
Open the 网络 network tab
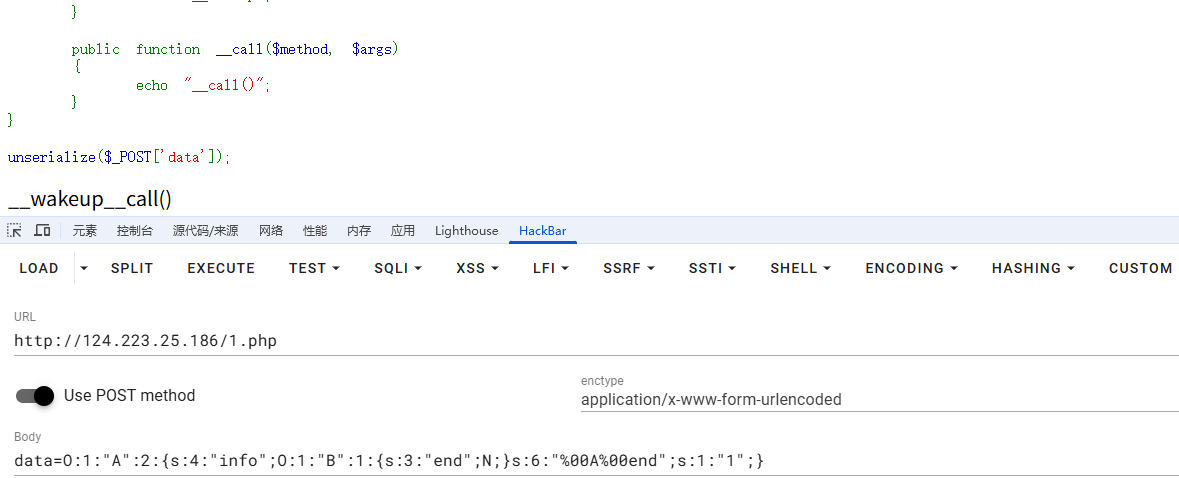coord(271,231)
